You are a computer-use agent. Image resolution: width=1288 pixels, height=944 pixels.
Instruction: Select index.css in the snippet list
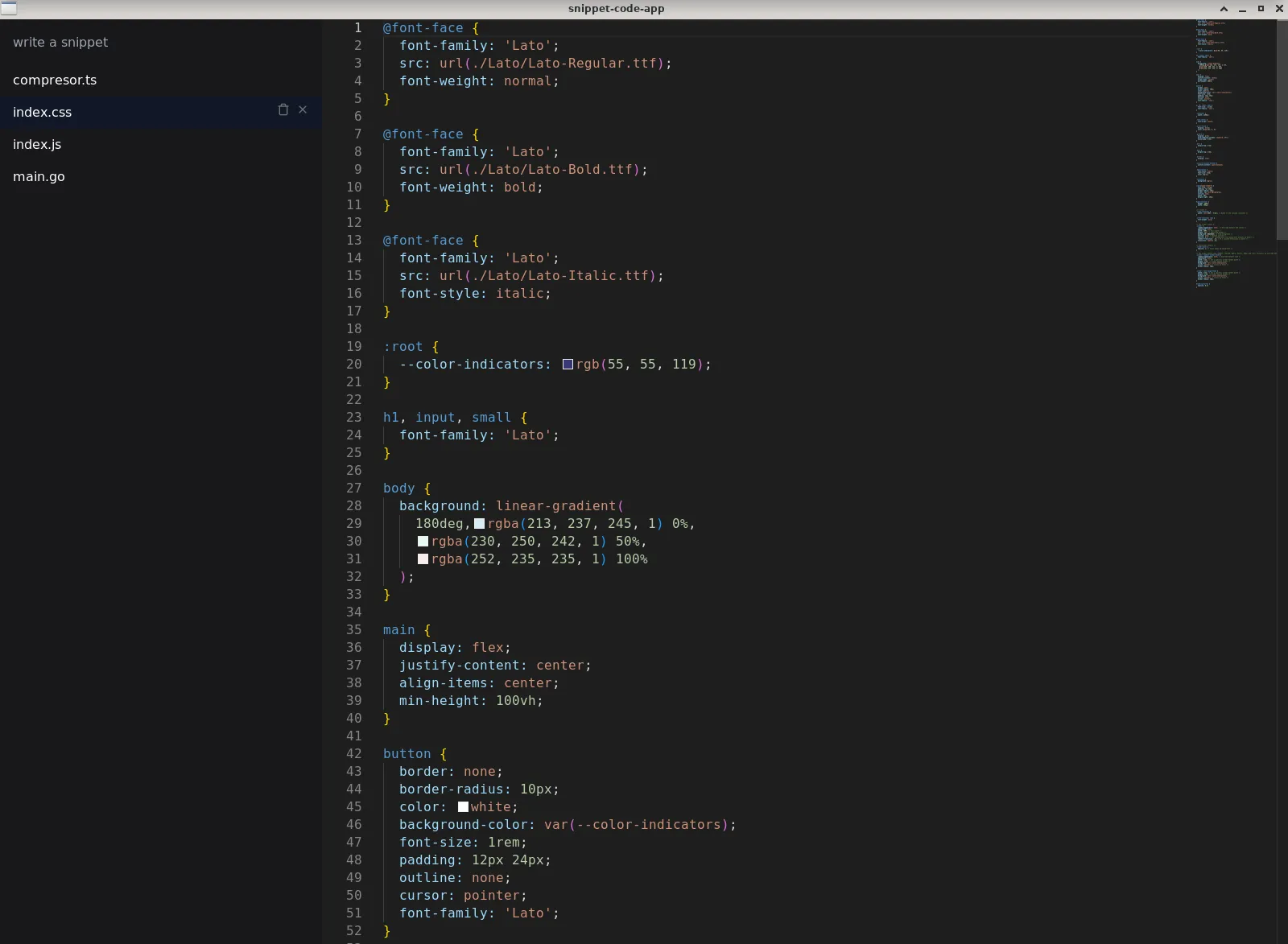161,112
